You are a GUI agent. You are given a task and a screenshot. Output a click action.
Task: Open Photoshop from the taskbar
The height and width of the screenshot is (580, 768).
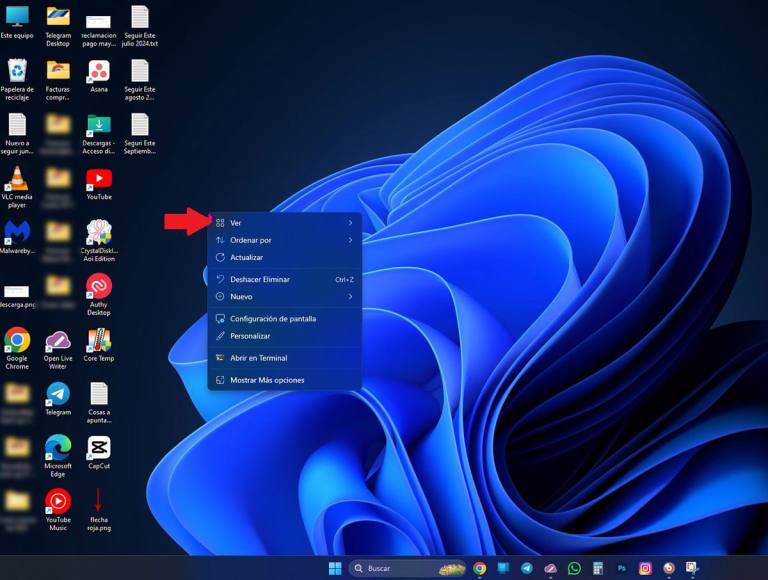621,568
